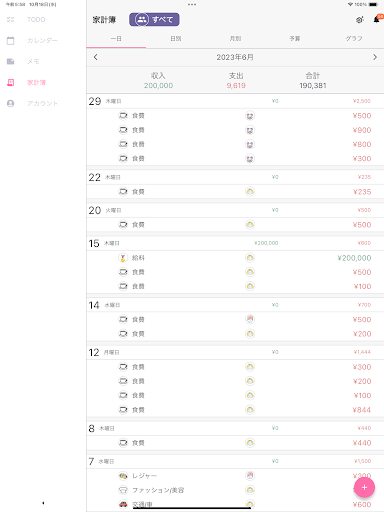Switch to the 月別 tab

(235, 39)
